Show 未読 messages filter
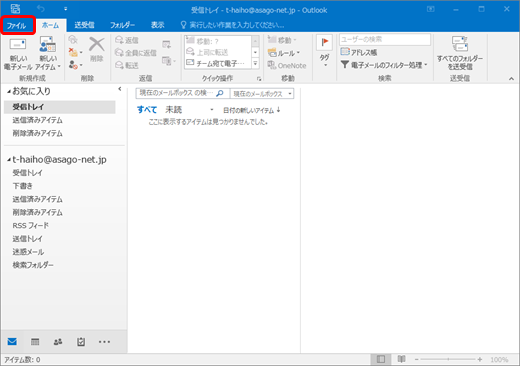This screenshot has width=520, height=366. point(173,110)
